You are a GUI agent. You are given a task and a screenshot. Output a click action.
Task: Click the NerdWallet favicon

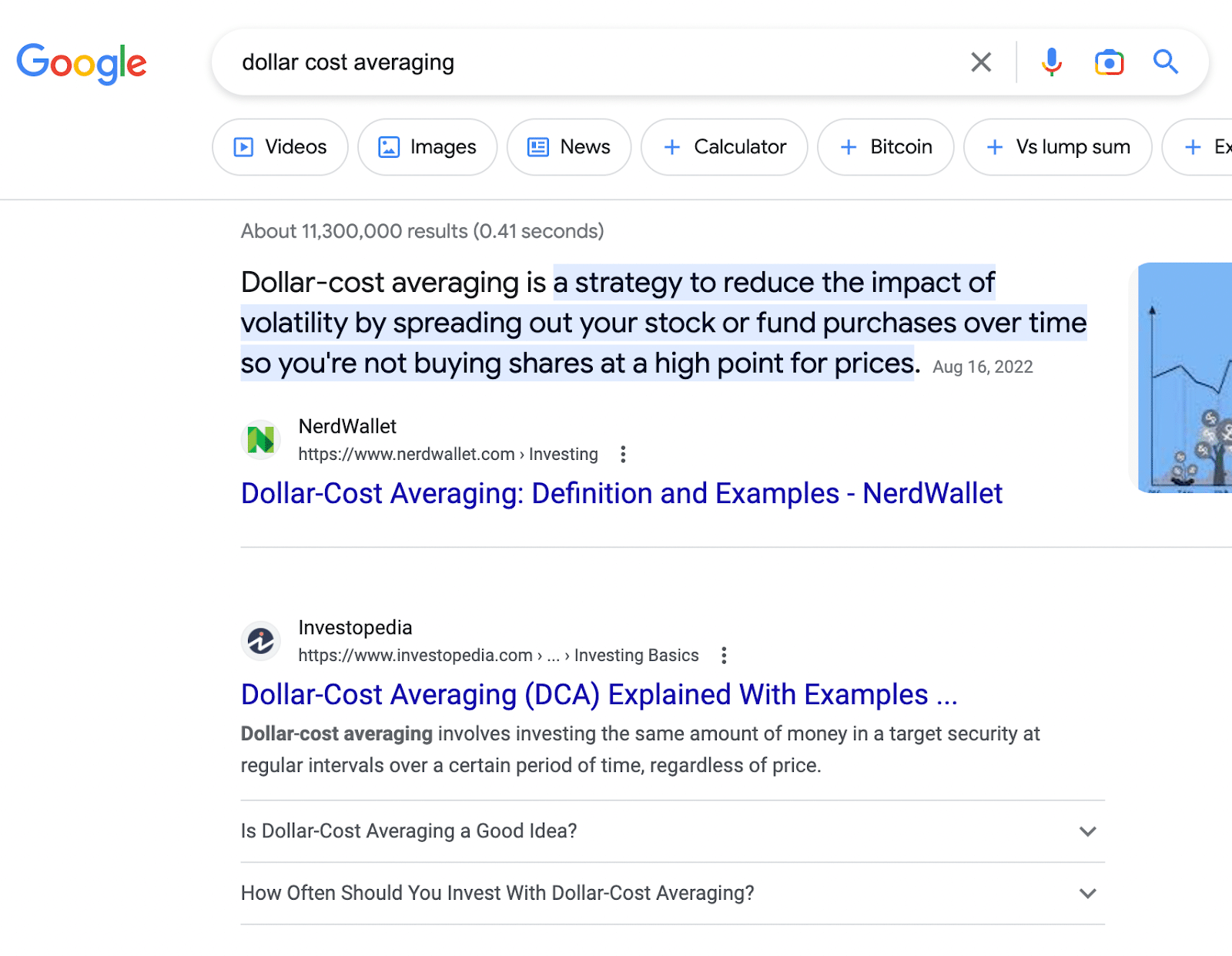pyautogui.click(x=261, y=440)
